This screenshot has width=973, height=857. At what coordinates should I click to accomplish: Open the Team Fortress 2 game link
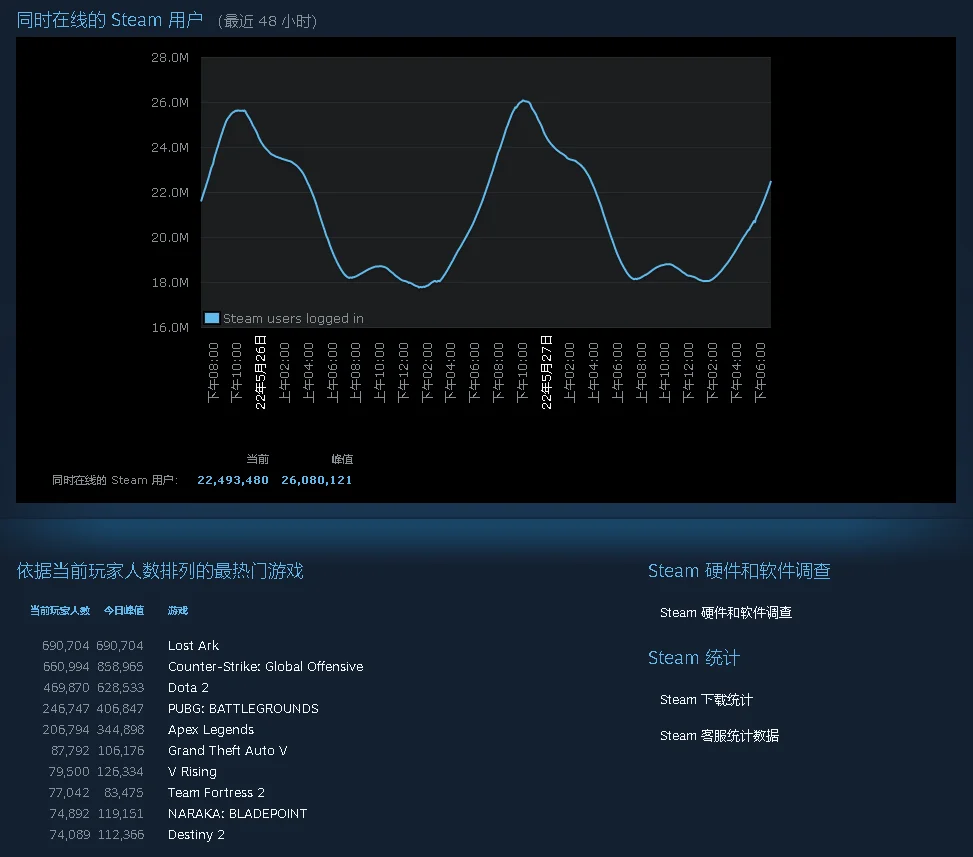(216, 792)
